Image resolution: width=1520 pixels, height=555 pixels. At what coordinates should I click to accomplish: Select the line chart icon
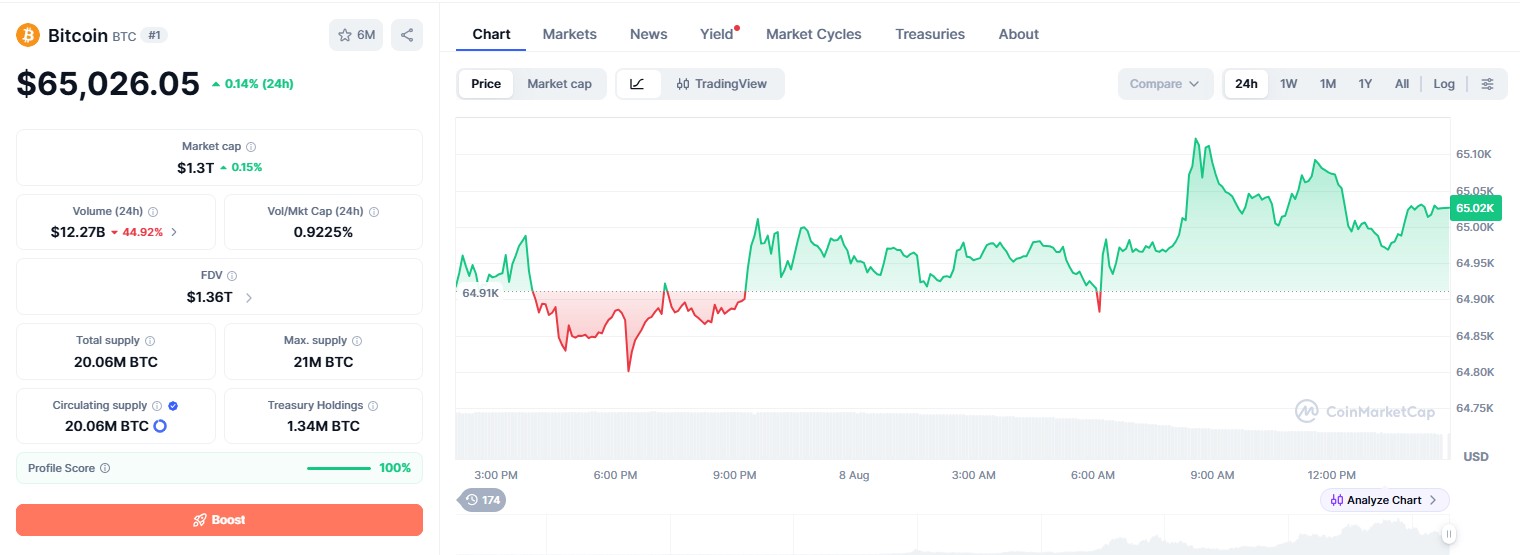pos(638,84)
